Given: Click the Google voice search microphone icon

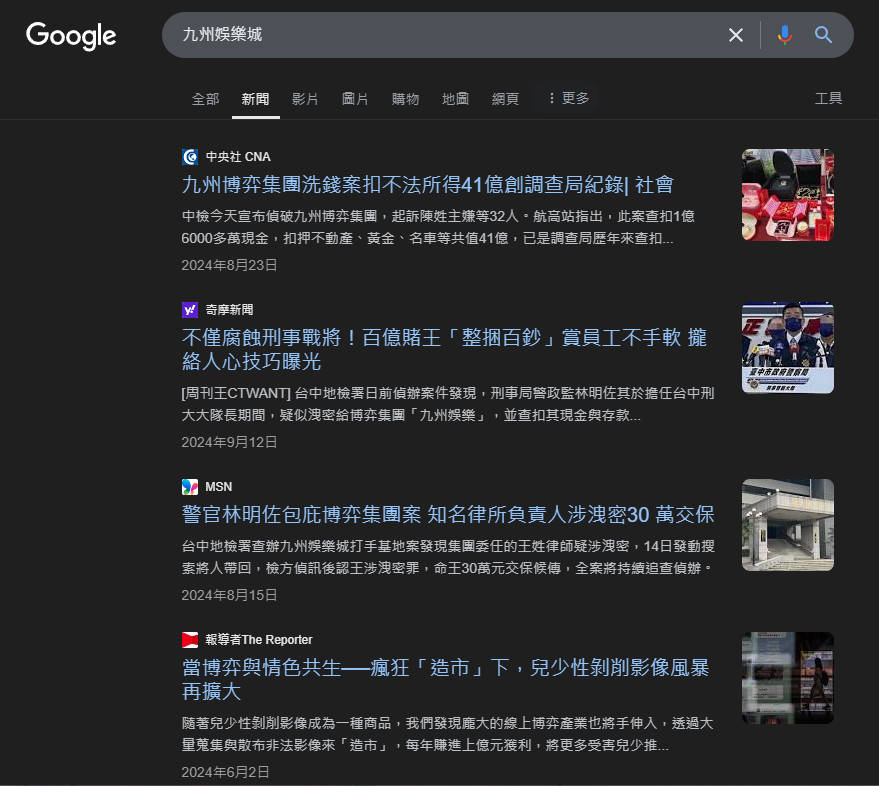Looking at the screenshot, I should tap(784, 34).
